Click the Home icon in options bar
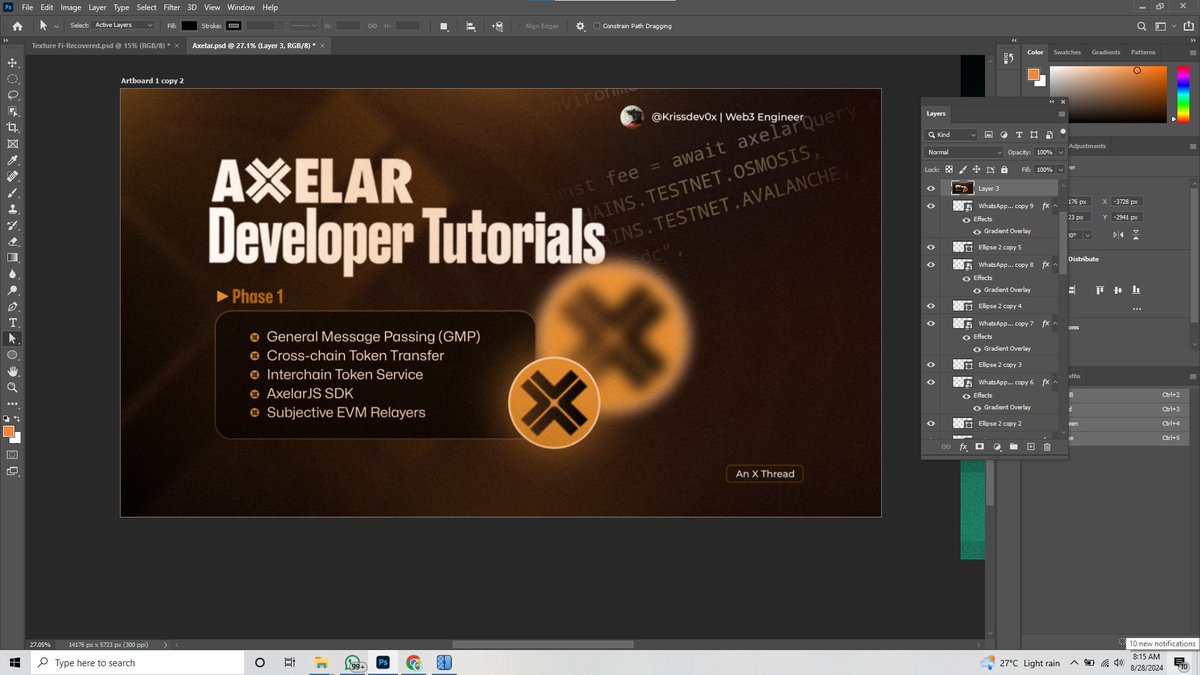1200x675 pixels. 17,25
